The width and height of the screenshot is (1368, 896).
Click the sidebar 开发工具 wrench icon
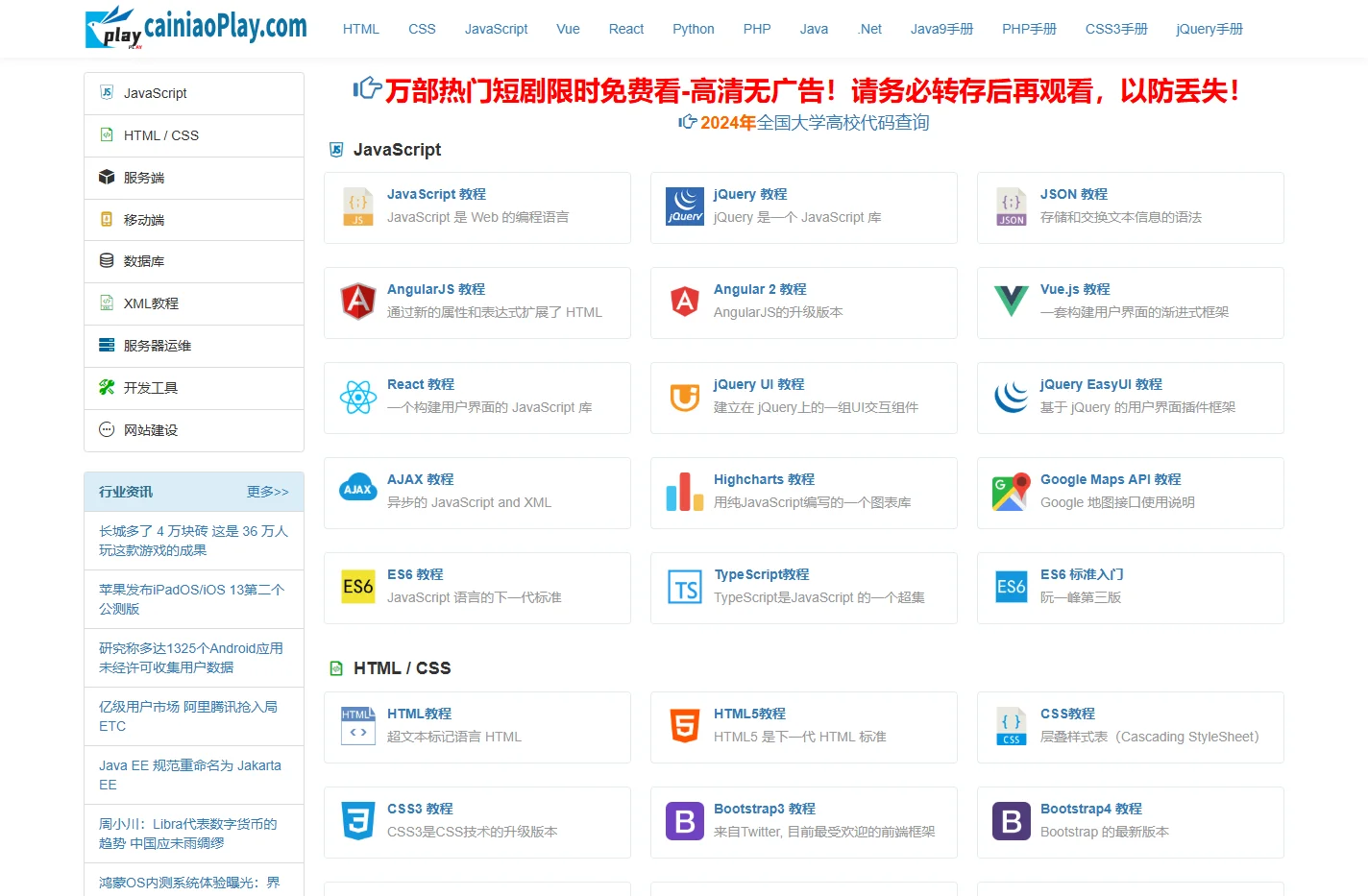(x=107, y=387)
